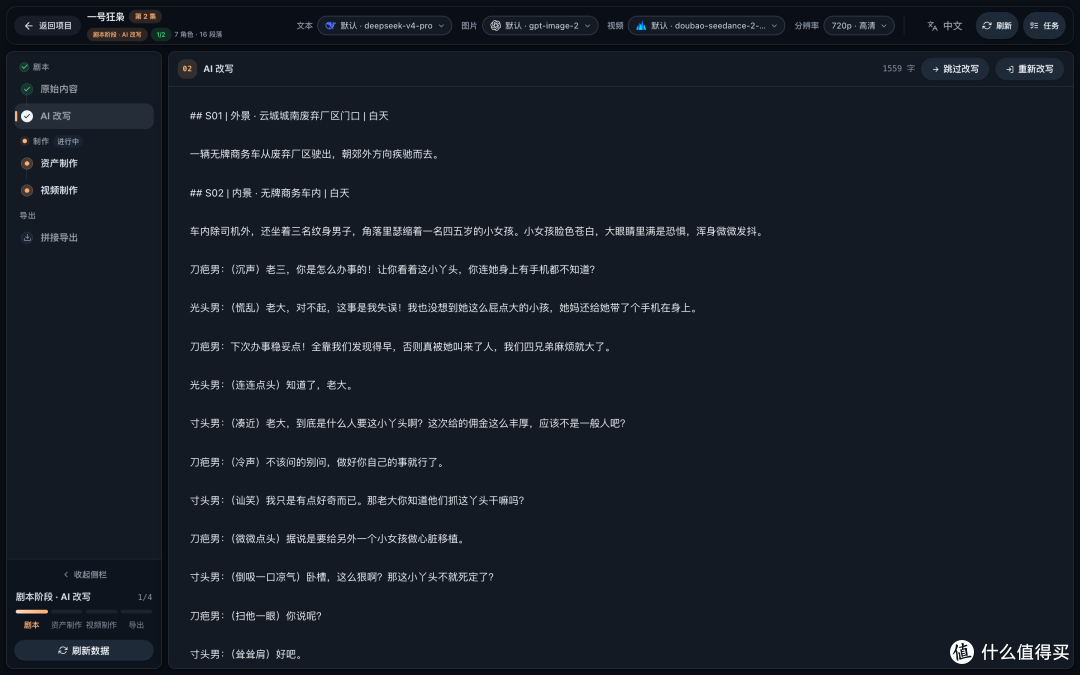Click the line '一辆无牌商务车从废弃厂区驶出'
The width and height of the screenshot is (1080, 675).
(316, 154)
